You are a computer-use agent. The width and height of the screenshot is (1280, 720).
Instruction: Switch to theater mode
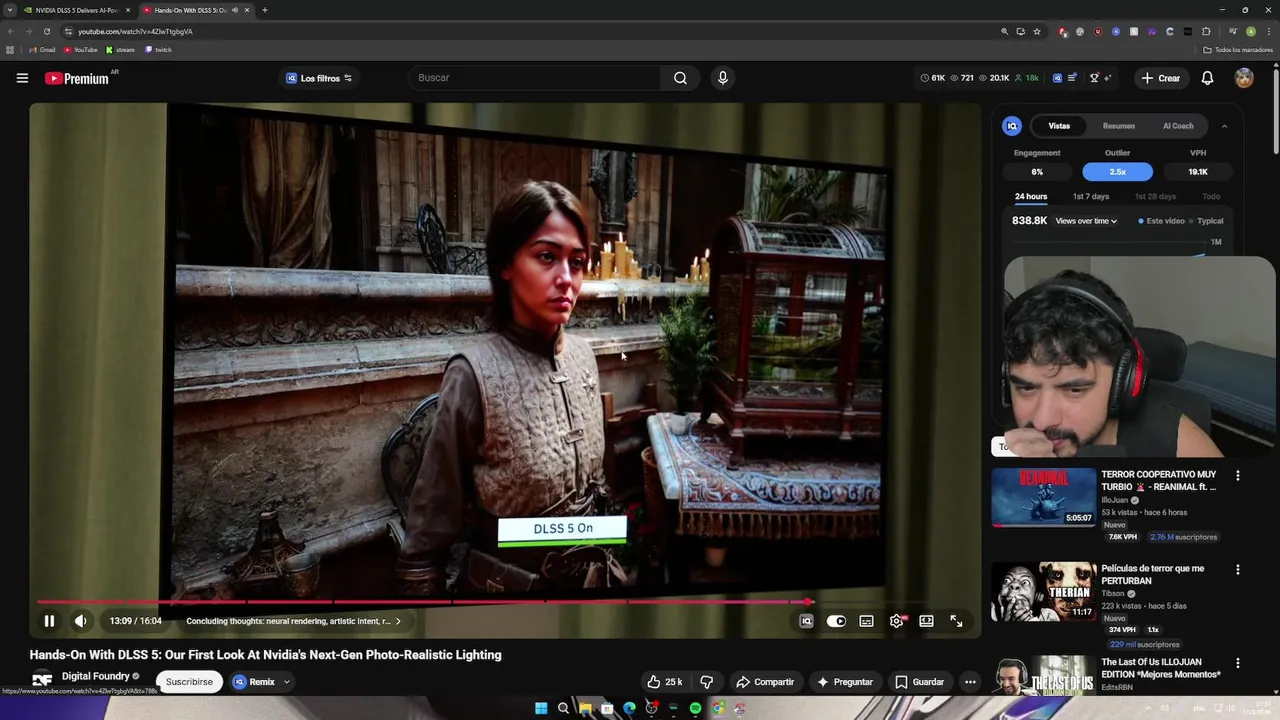tap(926, 621)
